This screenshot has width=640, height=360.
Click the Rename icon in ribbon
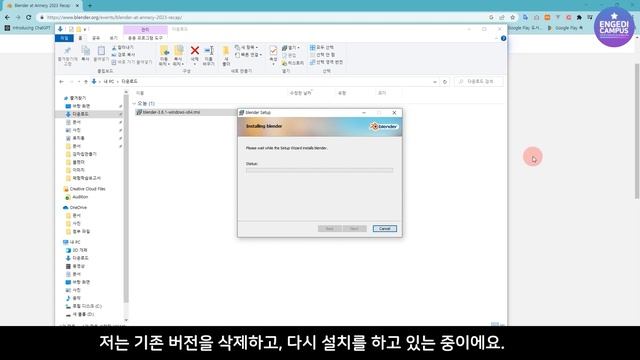click(209, 51)
